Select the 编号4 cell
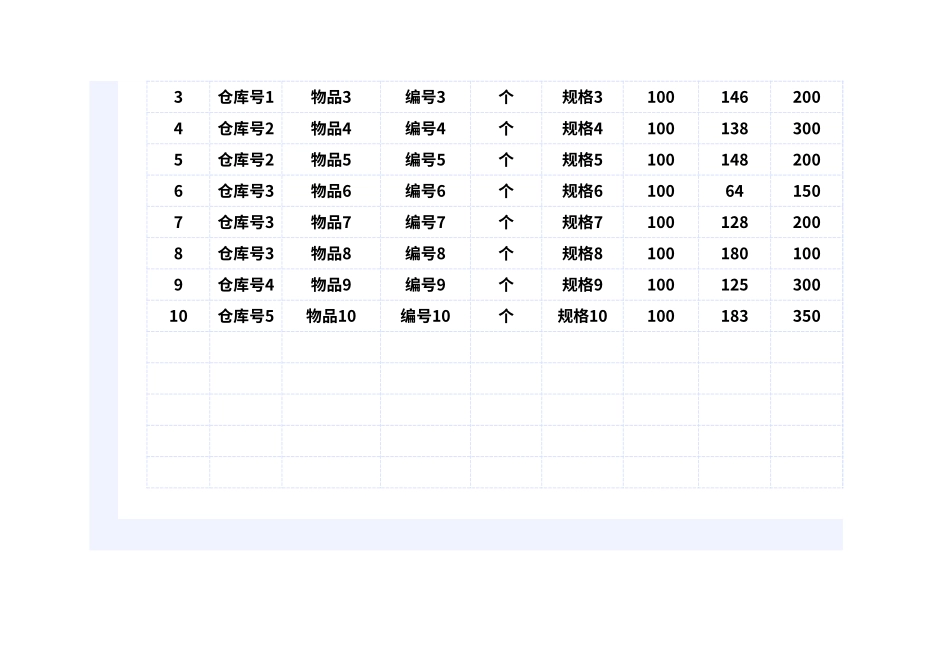The height and width of the screenshot is (672, 950). [425, 128]
